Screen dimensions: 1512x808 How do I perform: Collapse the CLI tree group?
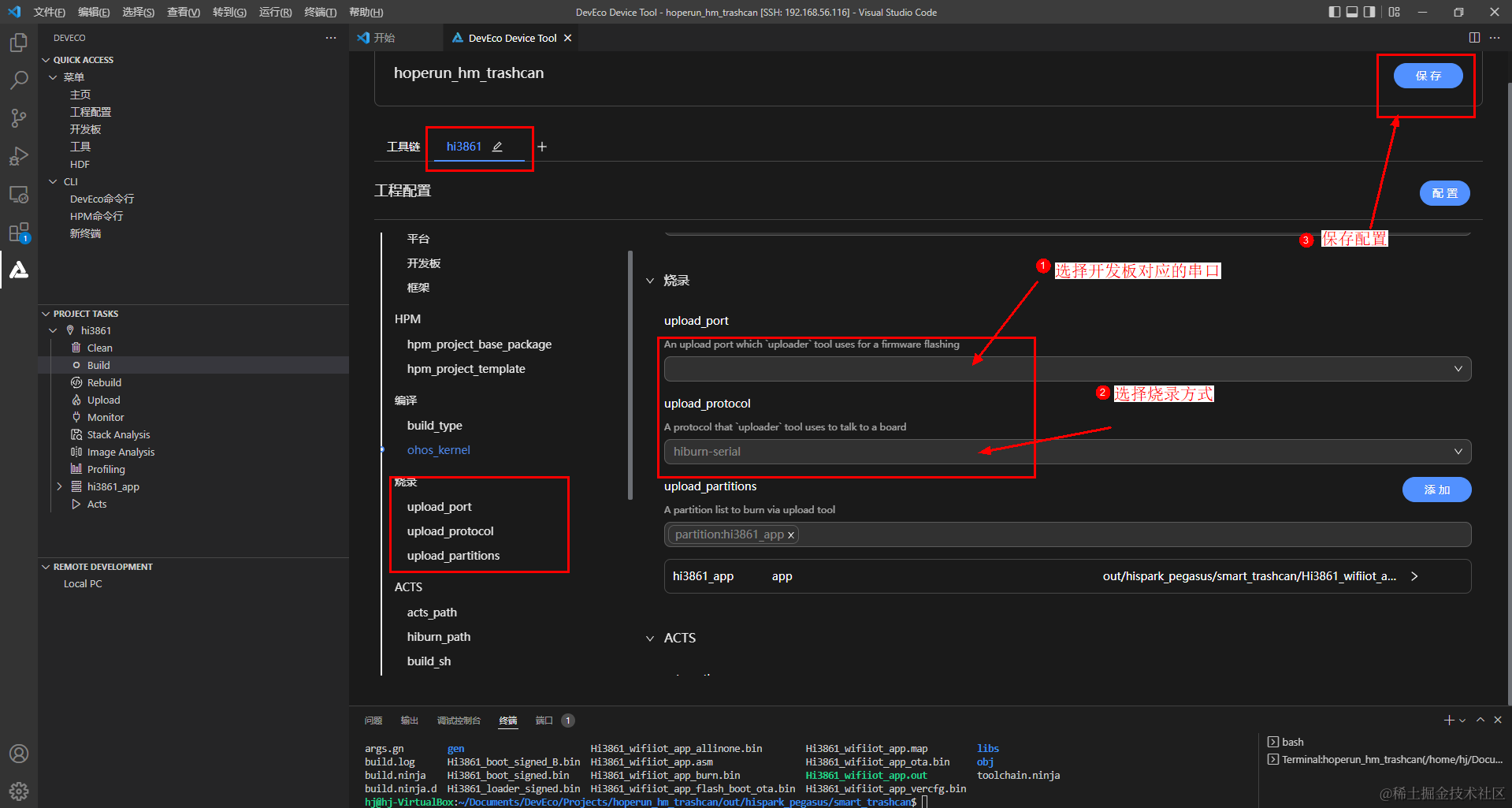(x=53, y=181)
